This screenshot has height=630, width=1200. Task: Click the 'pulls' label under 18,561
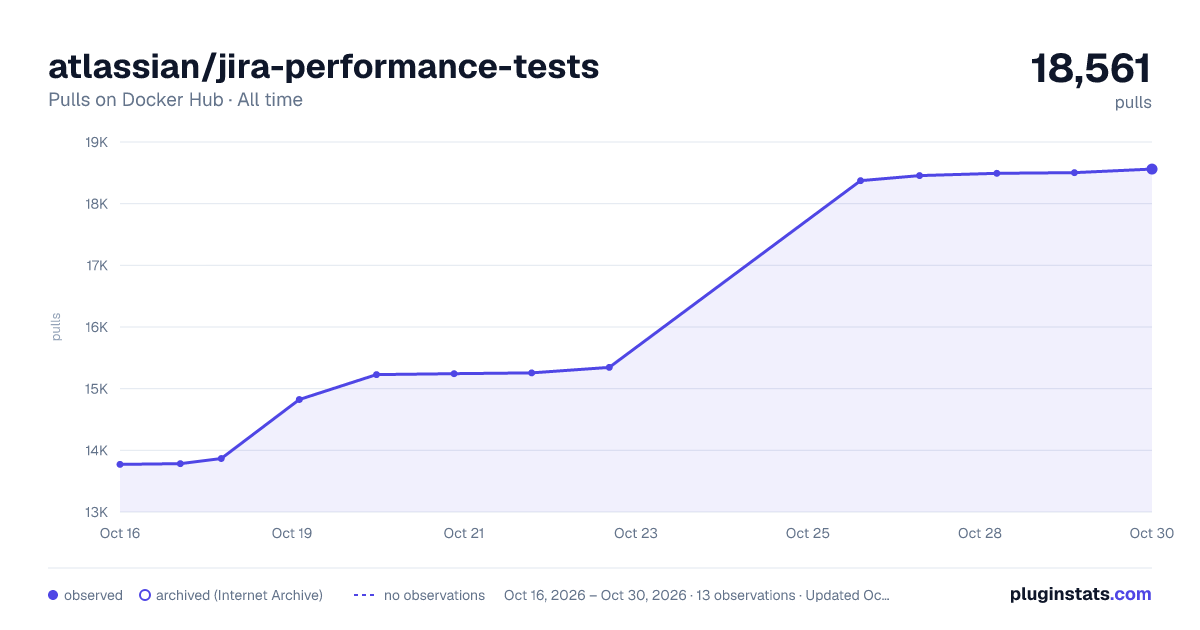point(1133,102)
